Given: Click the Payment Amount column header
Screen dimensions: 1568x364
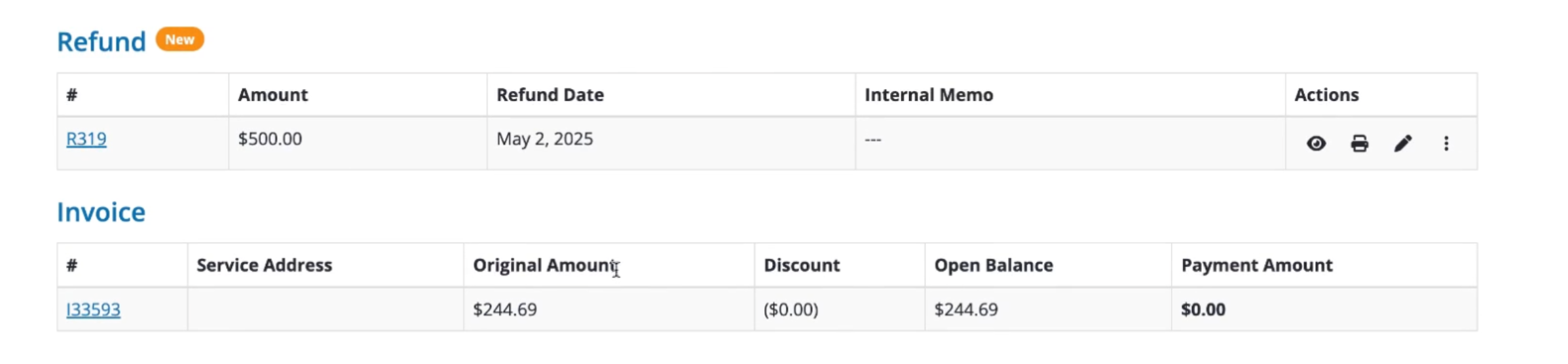Looking at the screenshot, I should (1257, 265).
